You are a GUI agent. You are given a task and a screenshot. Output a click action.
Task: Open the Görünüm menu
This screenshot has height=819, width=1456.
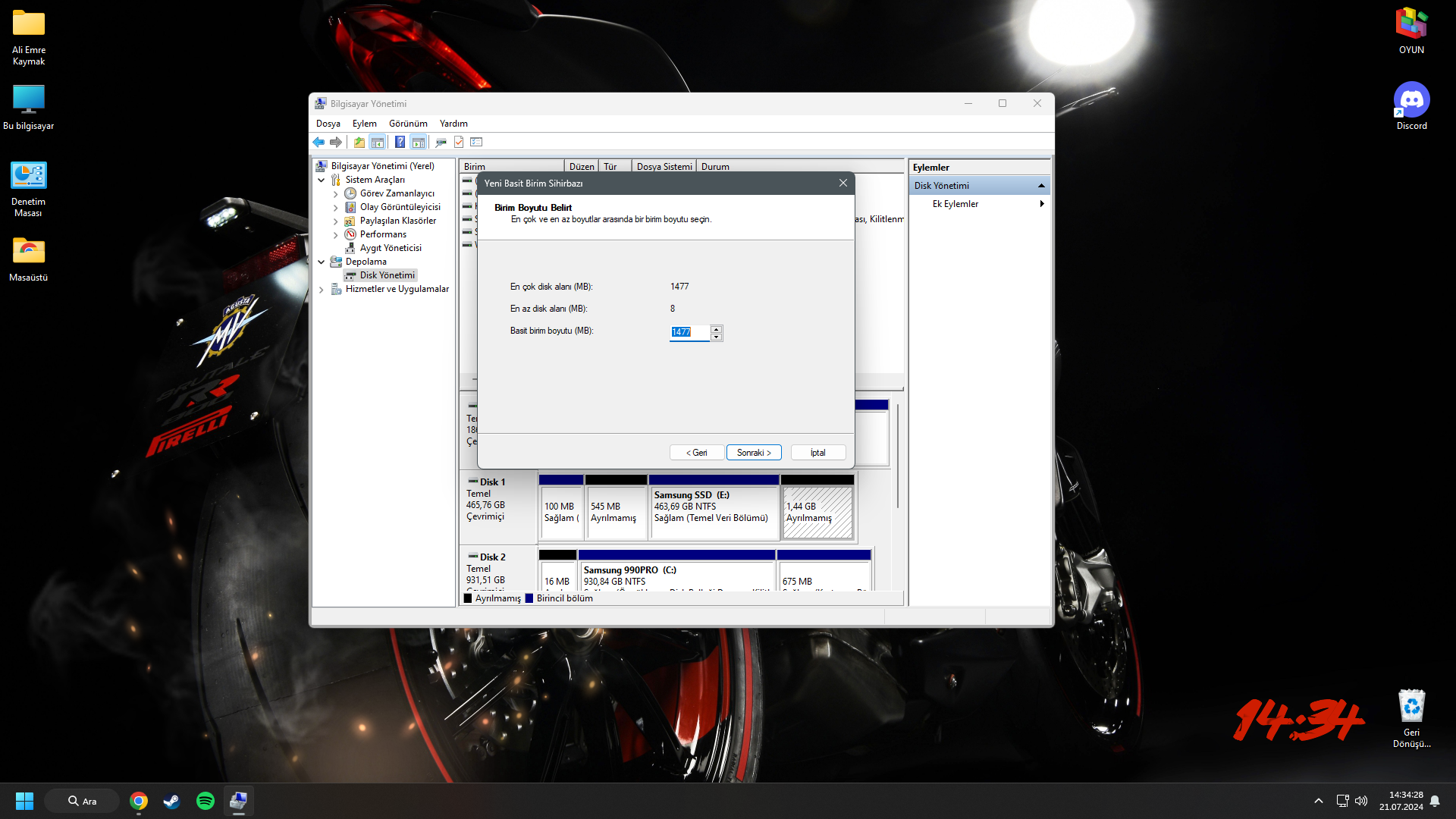[x=408, y=124]
